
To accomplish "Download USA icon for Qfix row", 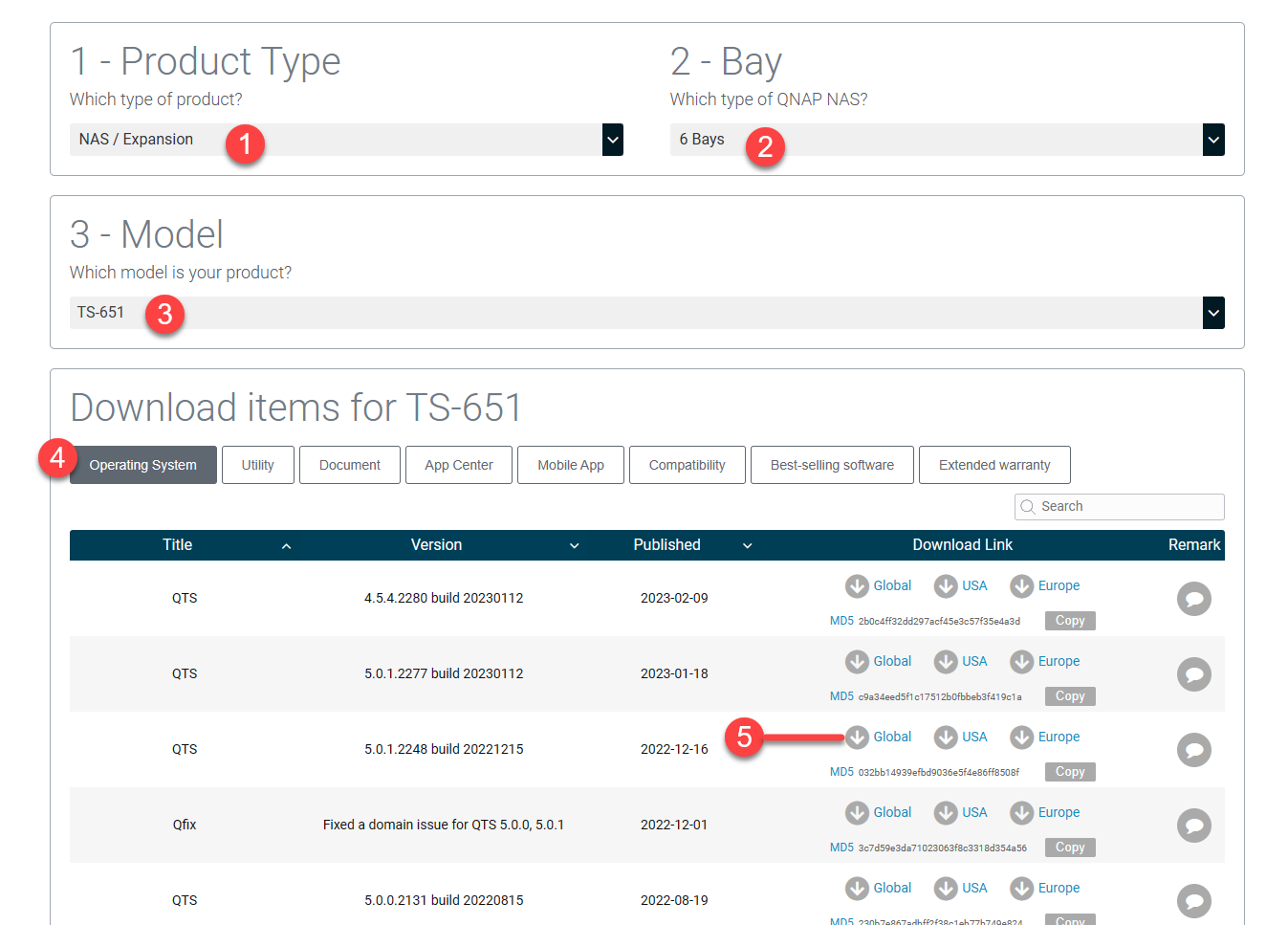I will pyautogui.click(x=946, y=812).
